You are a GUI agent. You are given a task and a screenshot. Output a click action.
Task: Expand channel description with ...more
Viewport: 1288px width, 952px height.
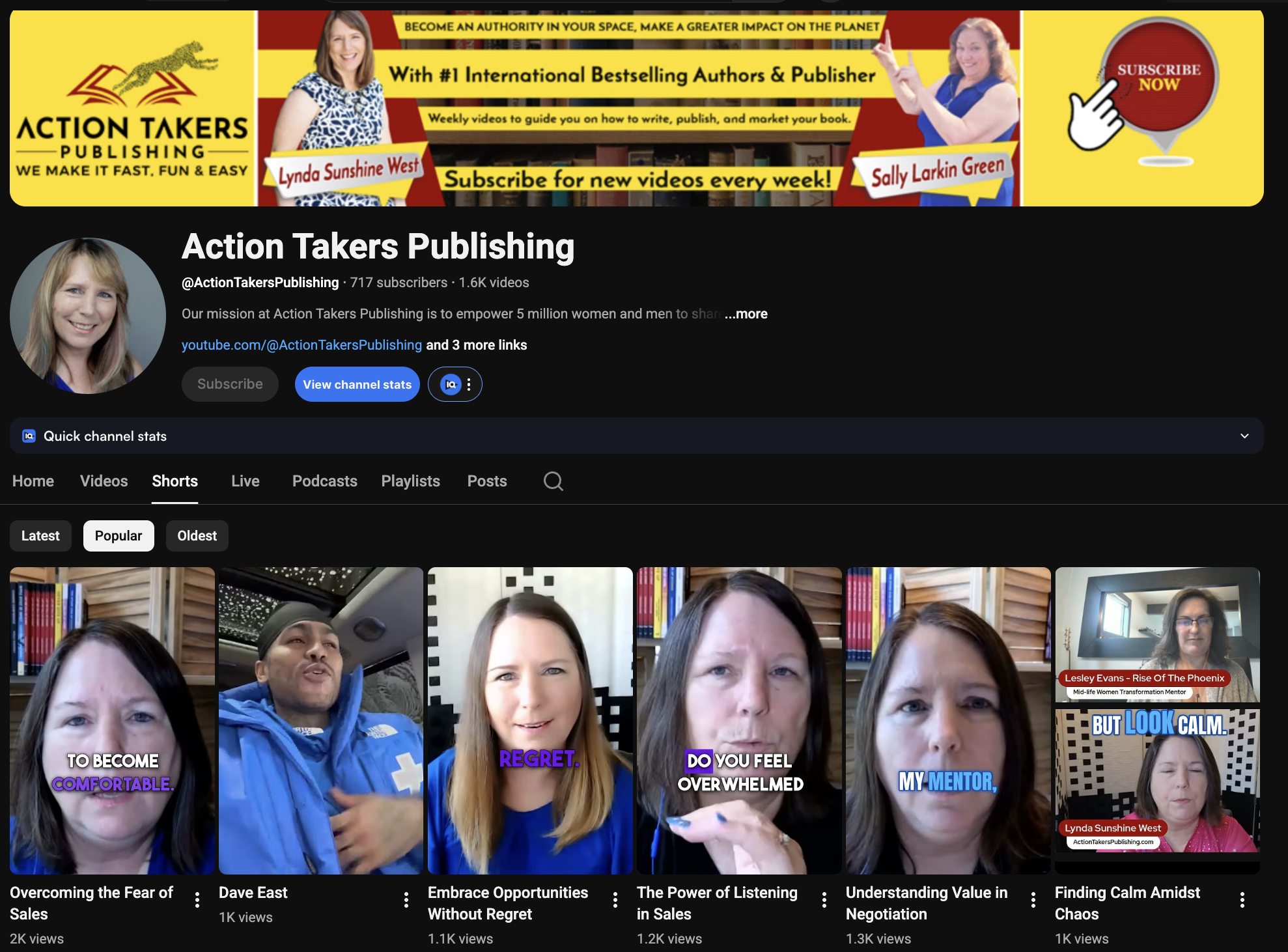746,314
